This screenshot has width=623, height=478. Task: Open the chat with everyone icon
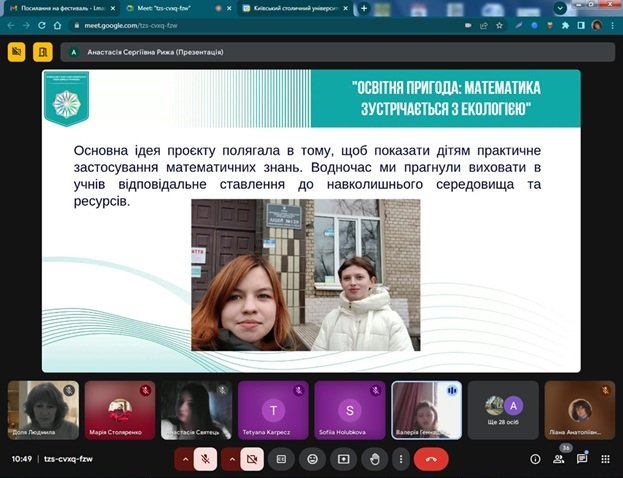pos(582,459)
